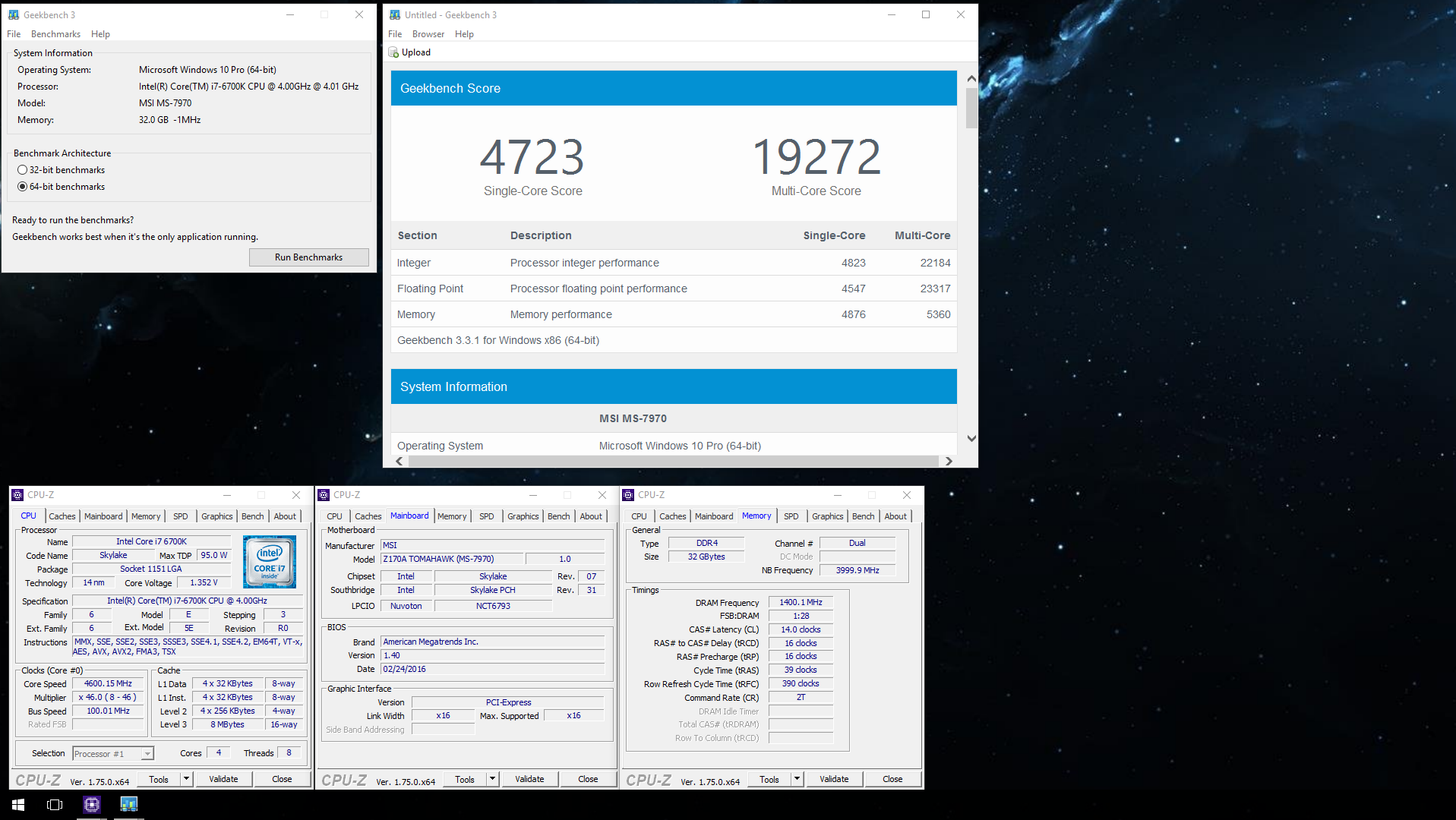Select 64-bit benchmarks radio button
The height and width of the screenshot is (820, 1456).
pos(23,187)
